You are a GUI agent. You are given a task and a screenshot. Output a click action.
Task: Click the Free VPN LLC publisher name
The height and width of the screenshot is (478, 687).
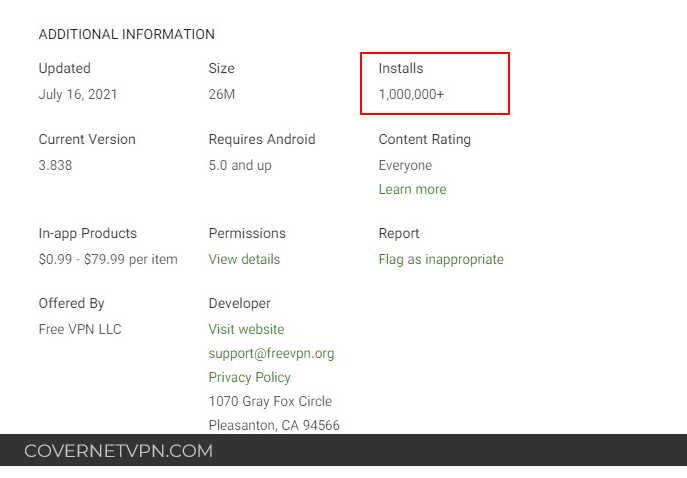point(80,329)
